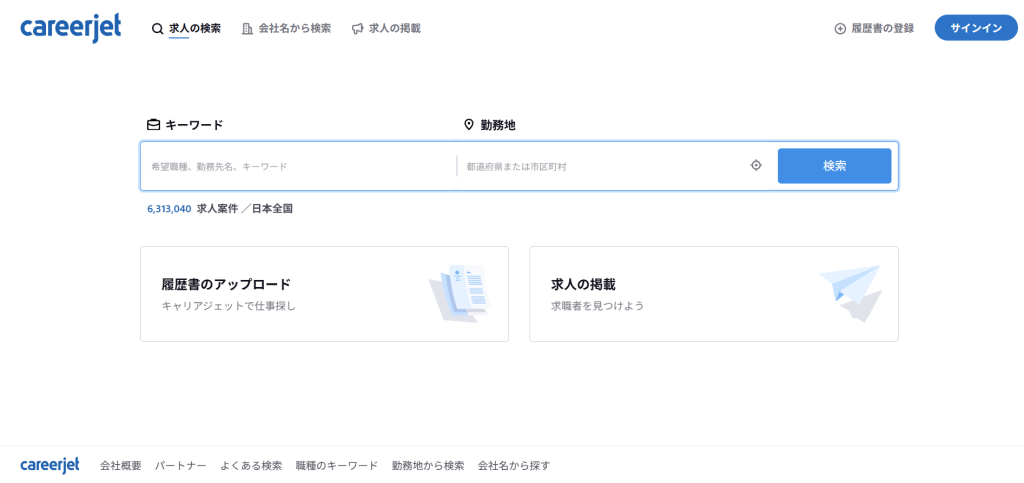The image size is (1024, 483).
Task: Click the サインイン button
Action: tap(975, 28)
